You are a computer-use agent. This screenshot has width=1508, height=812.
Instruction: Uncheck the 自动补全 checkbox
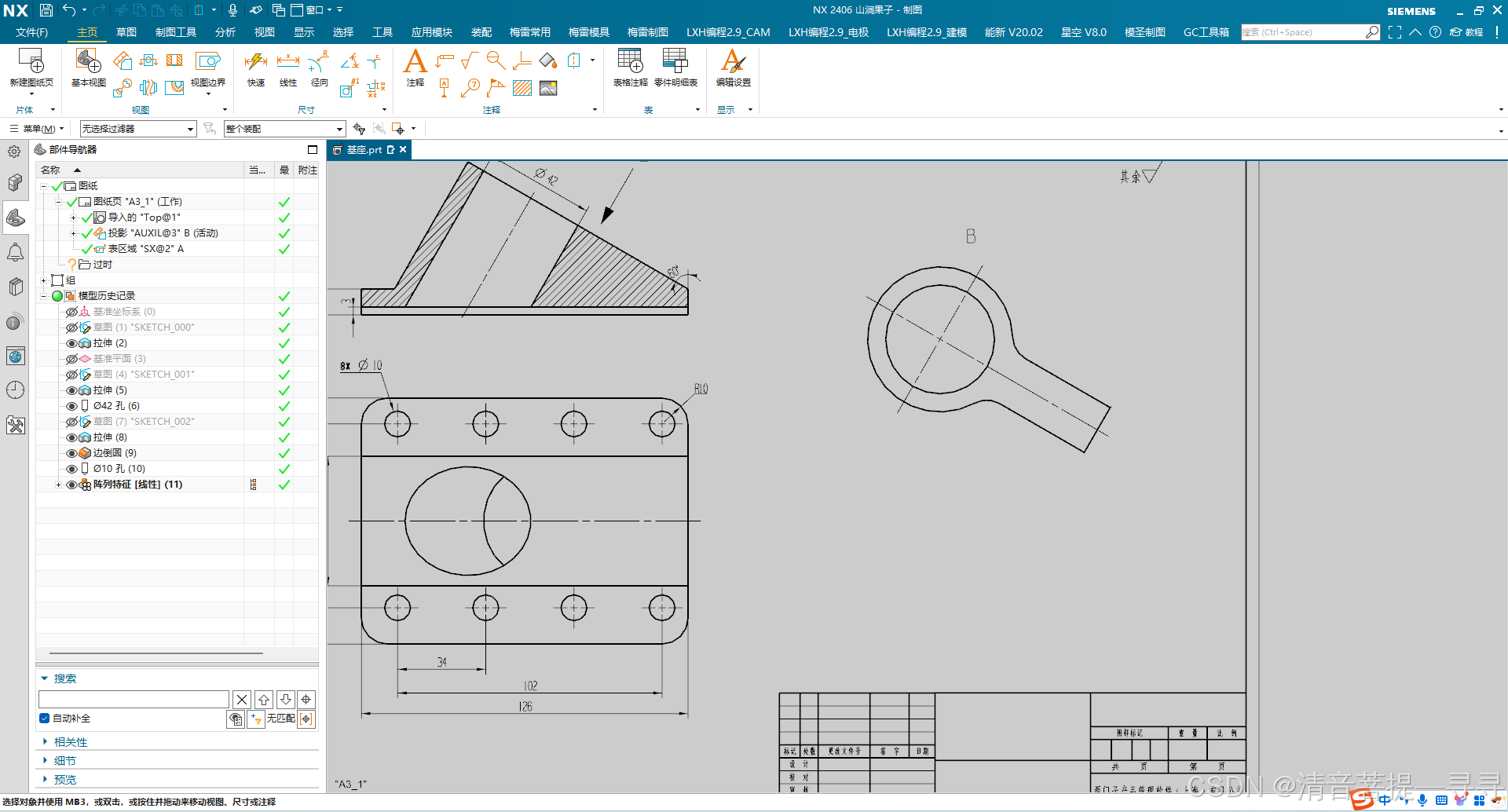45,718
